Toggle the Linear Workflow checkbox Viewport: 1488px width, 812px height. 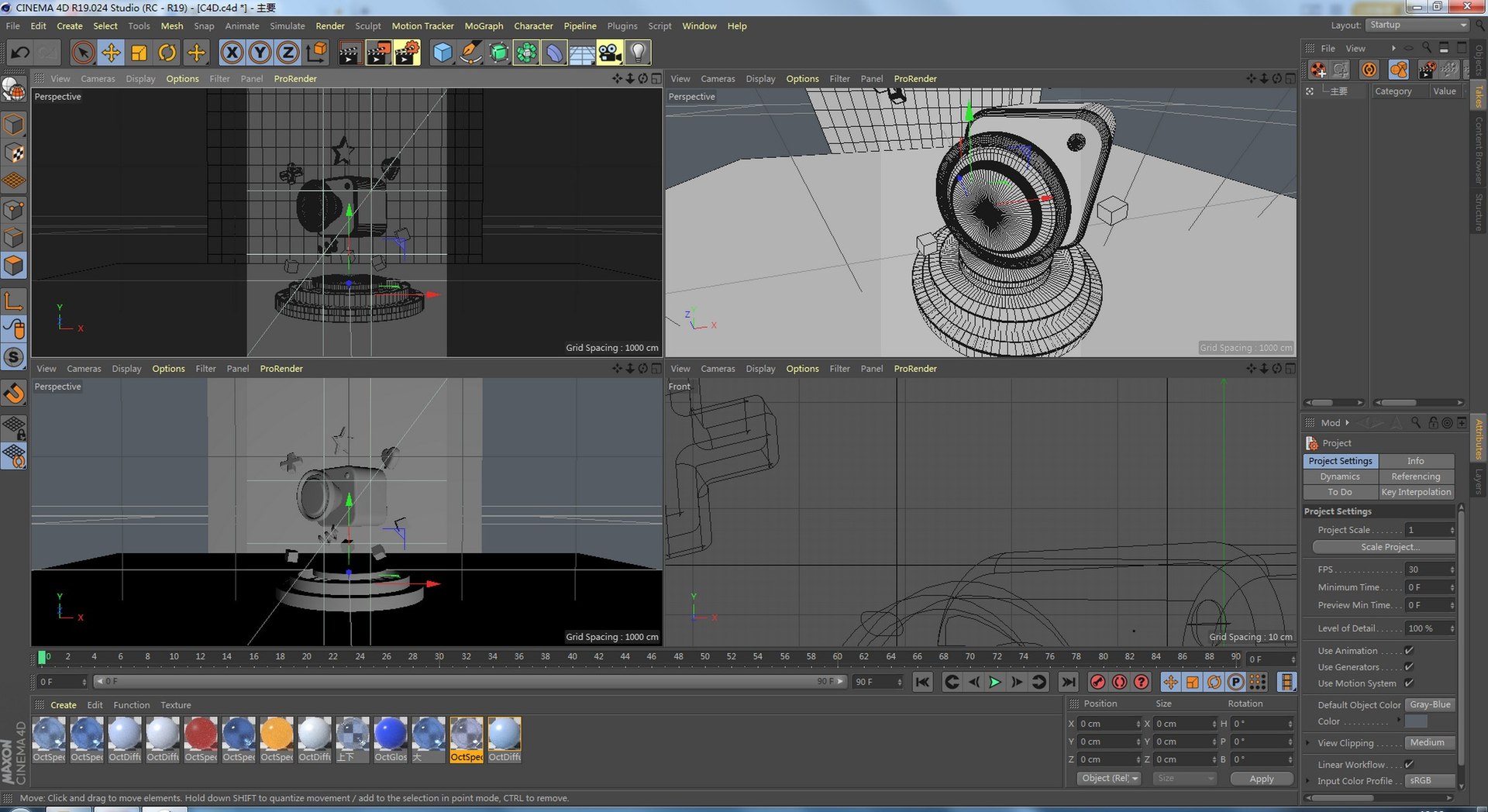(x=1409, y=765)
